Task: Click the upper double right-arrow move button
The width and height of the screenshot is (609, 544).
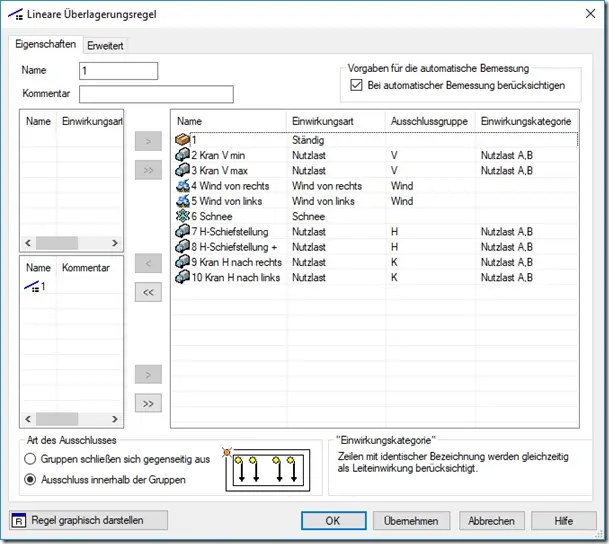Action: [x=148, y=170]
